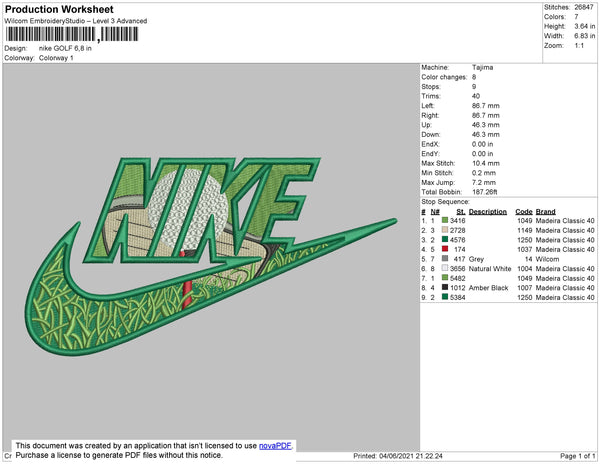Select the 'EndY:' label
Screen dimensions: 600x464
point(430,153)
